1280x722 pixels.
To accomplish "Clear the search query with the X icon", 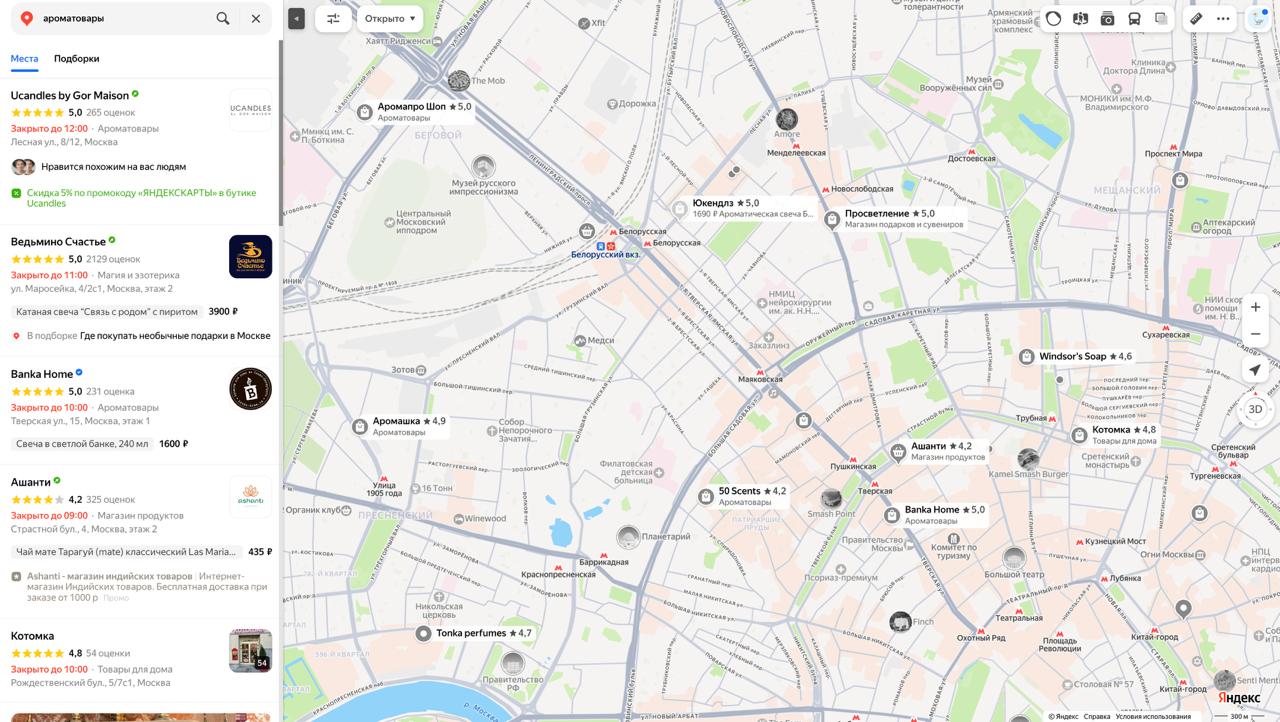I will (x=256, y=18).
